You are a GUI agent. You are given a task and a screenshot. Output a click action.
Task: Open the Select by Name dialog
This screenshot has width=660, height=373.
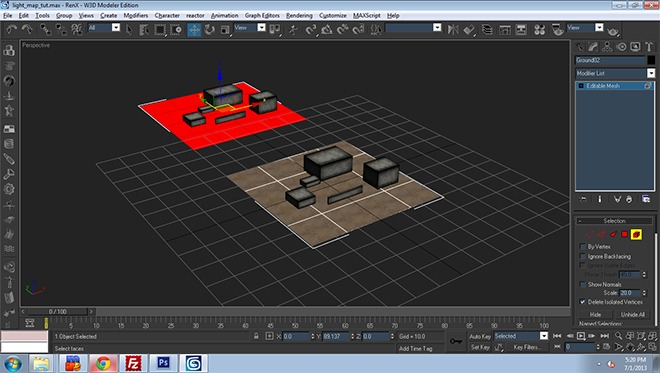(144, 29)
